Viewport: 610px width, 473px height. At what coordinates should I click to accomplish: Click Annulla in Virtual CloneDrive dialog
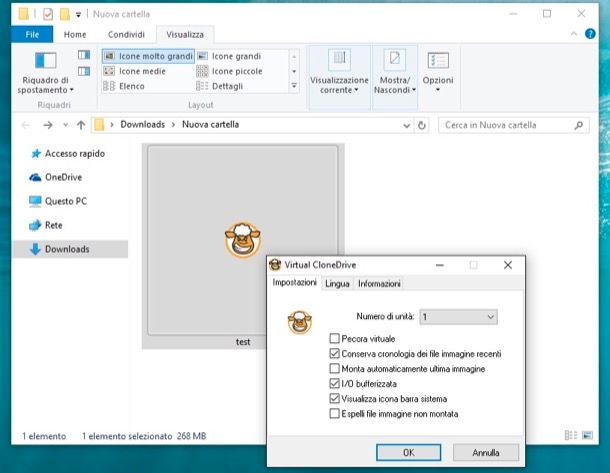tap(486, 452)
